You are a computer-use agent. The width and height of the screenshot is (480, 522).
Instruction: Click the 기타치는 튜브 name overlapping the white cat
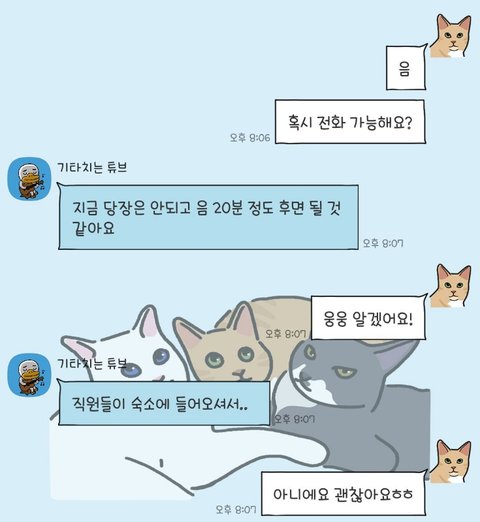pyautogui.click(x=92, y=363)
